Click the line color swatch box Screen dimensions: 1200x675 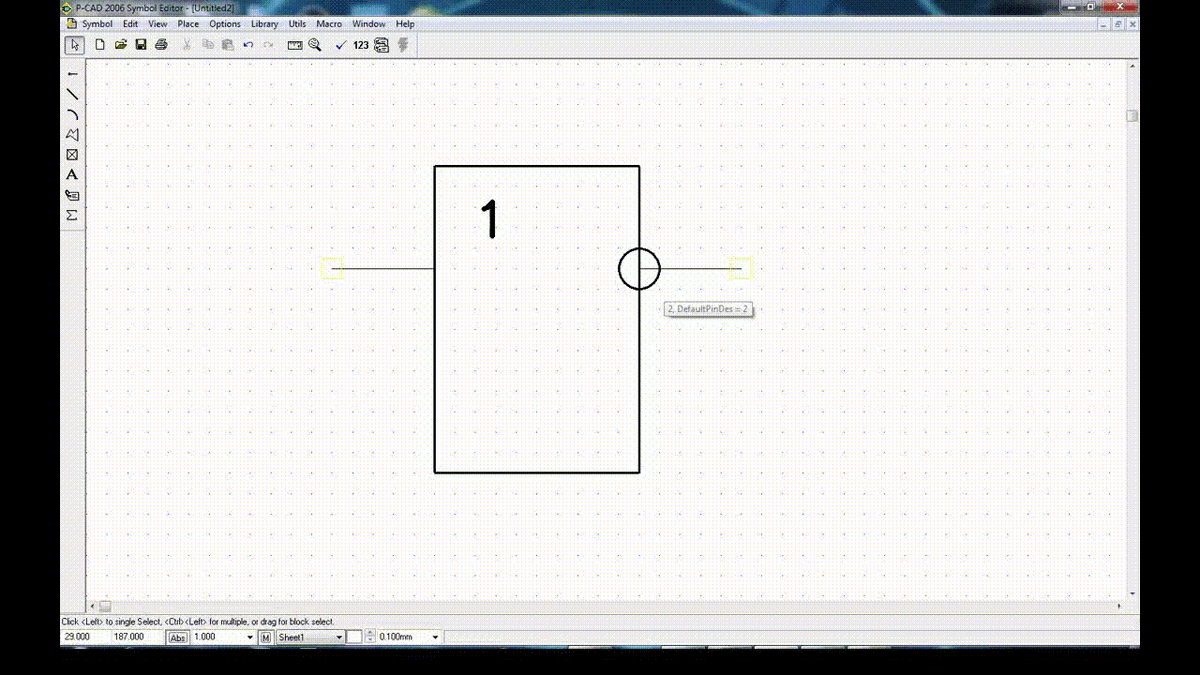(x=354, y=637)
